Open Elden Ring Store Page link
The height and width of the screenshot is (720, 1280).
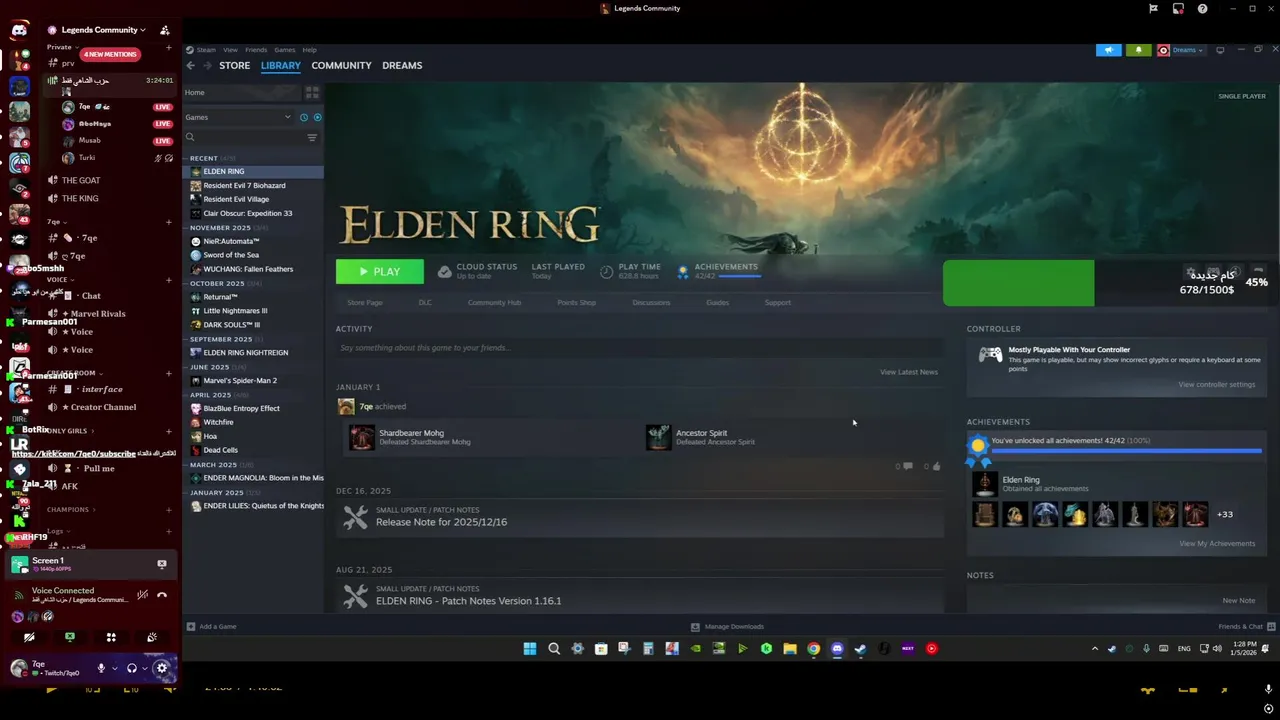point(364,302)
